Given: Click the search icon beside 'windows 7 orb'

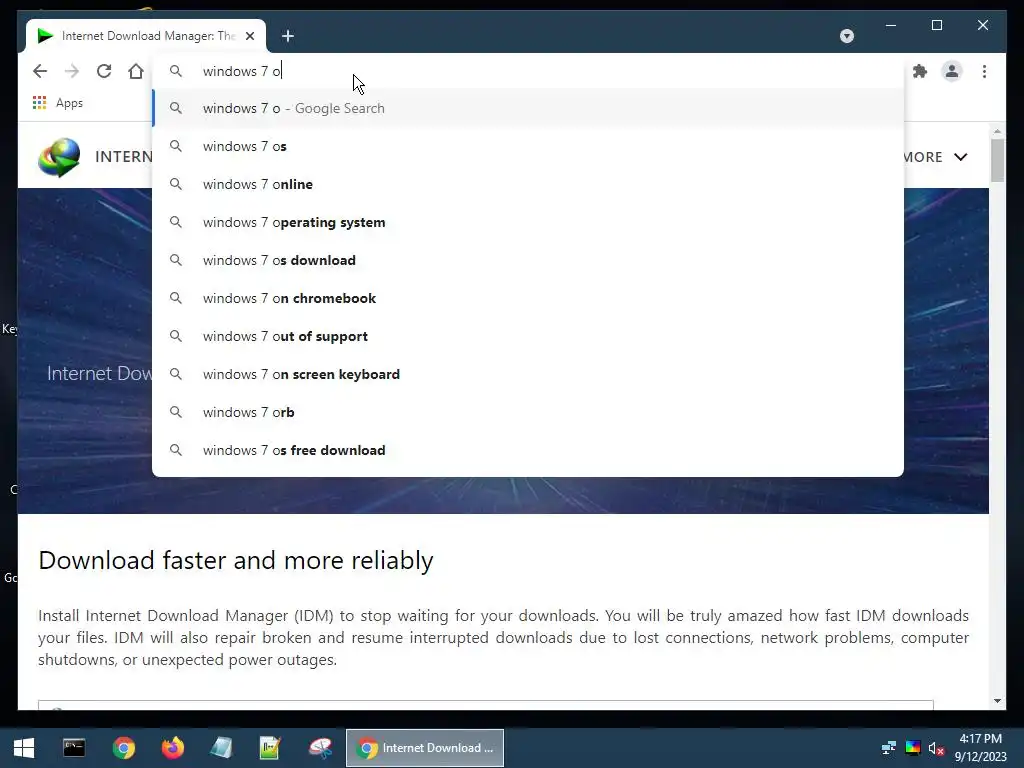Looking at the screenshot, I should [176, 412].
